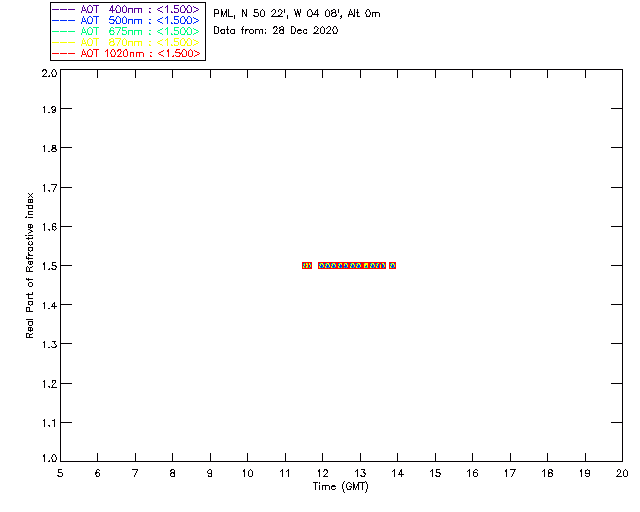
Task: Click x-axis hour label 16
Action: [x=473, y=473]
